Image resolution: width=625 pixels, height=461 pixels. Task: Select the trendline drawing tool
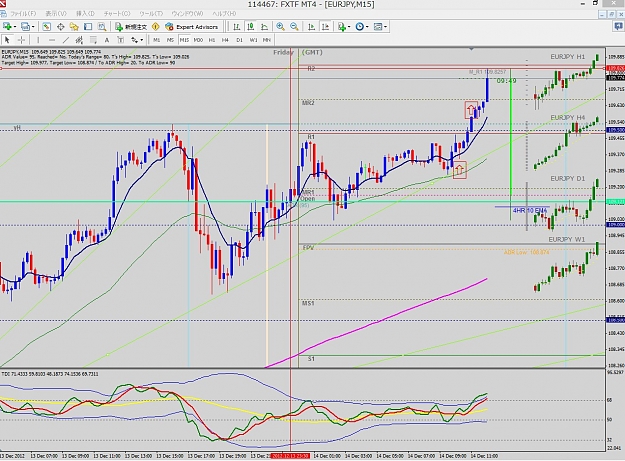66,40
